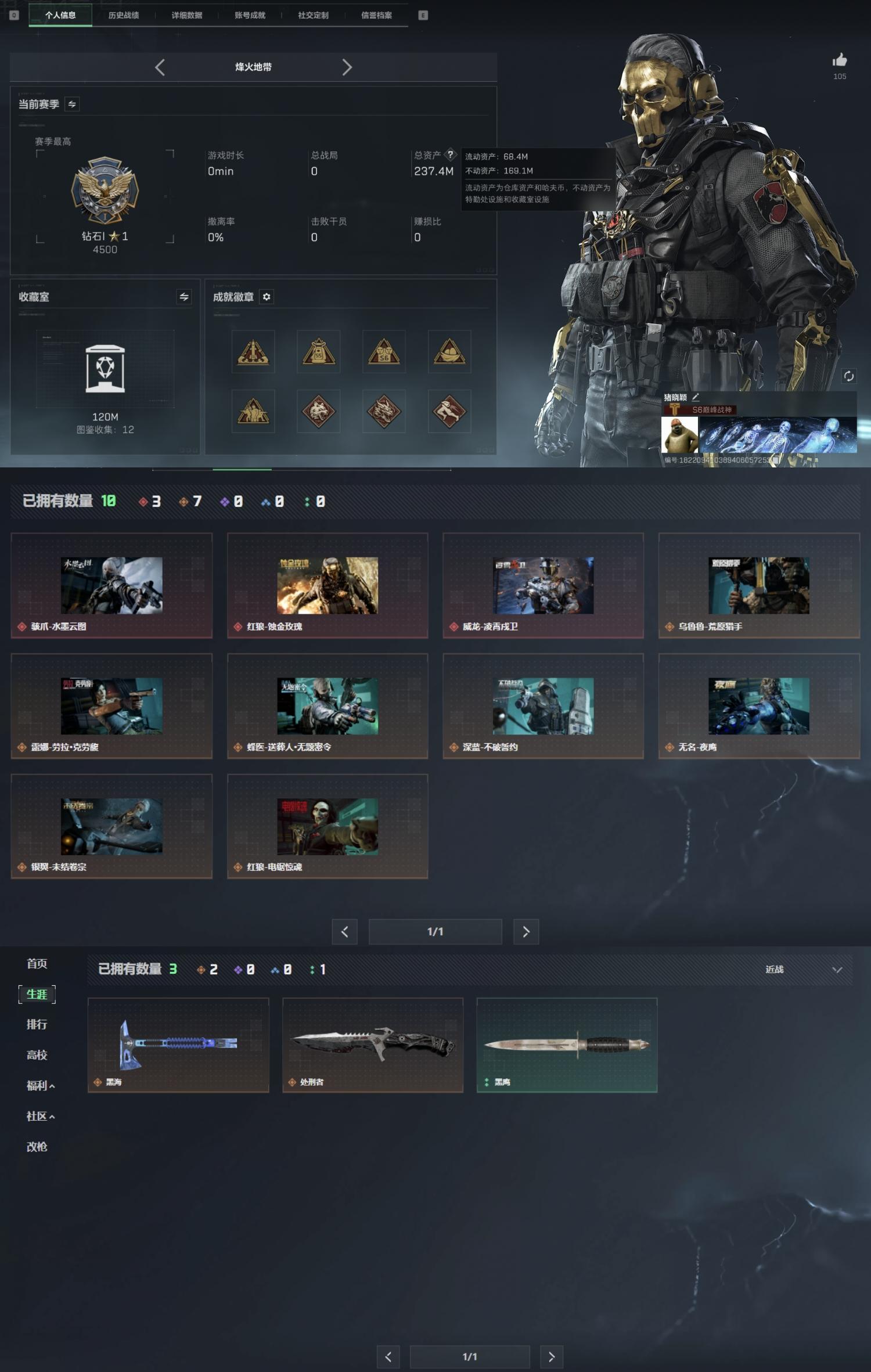Select the 个人信息 tab
Screen dimensions: 871x1372
(x=60, y=15)
